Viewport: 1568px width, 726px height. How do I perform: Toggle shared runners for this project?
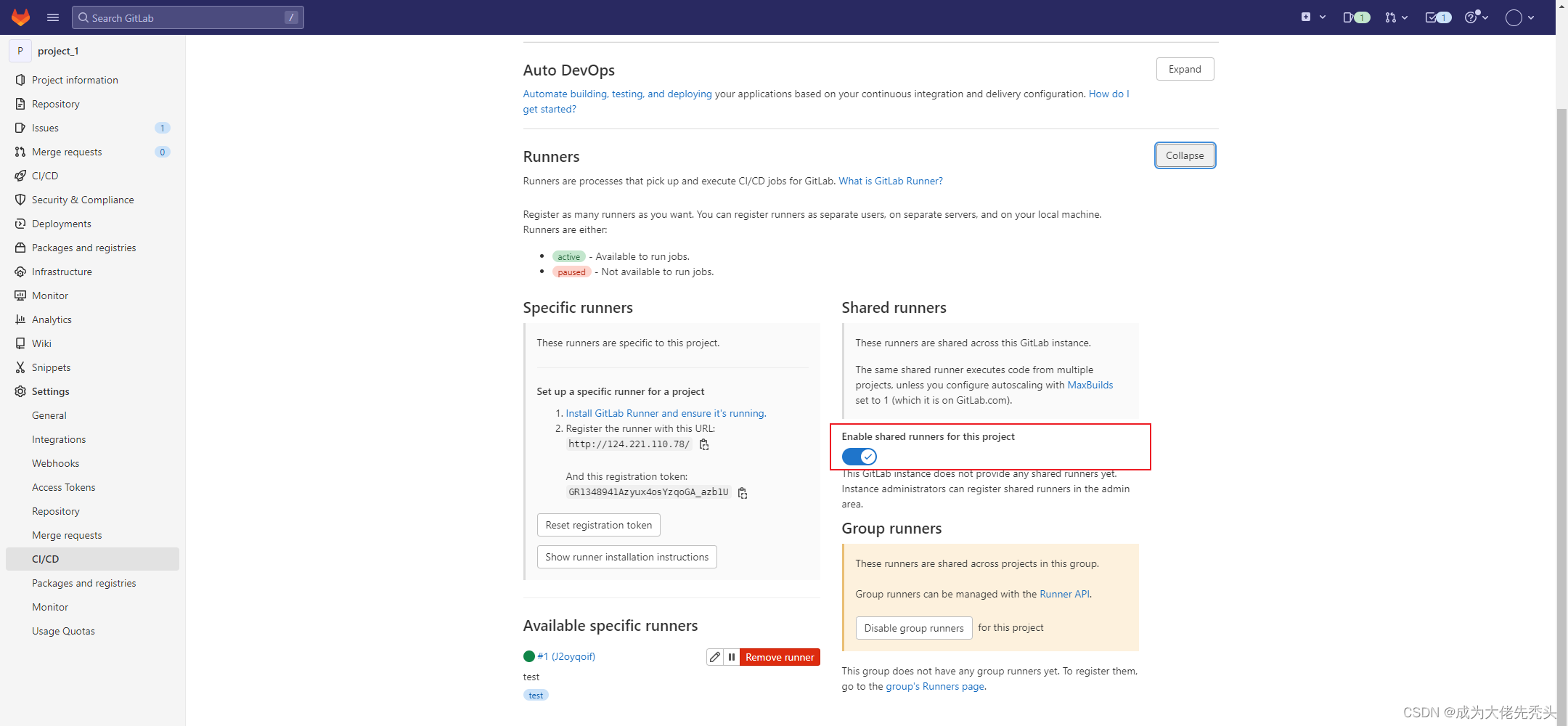click(x=859, y=457)
